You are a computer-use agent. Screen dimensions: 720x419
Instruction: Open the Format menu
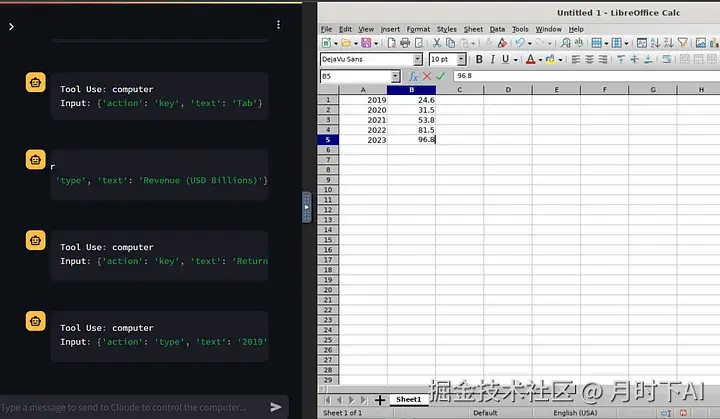(x=418, y=29)
